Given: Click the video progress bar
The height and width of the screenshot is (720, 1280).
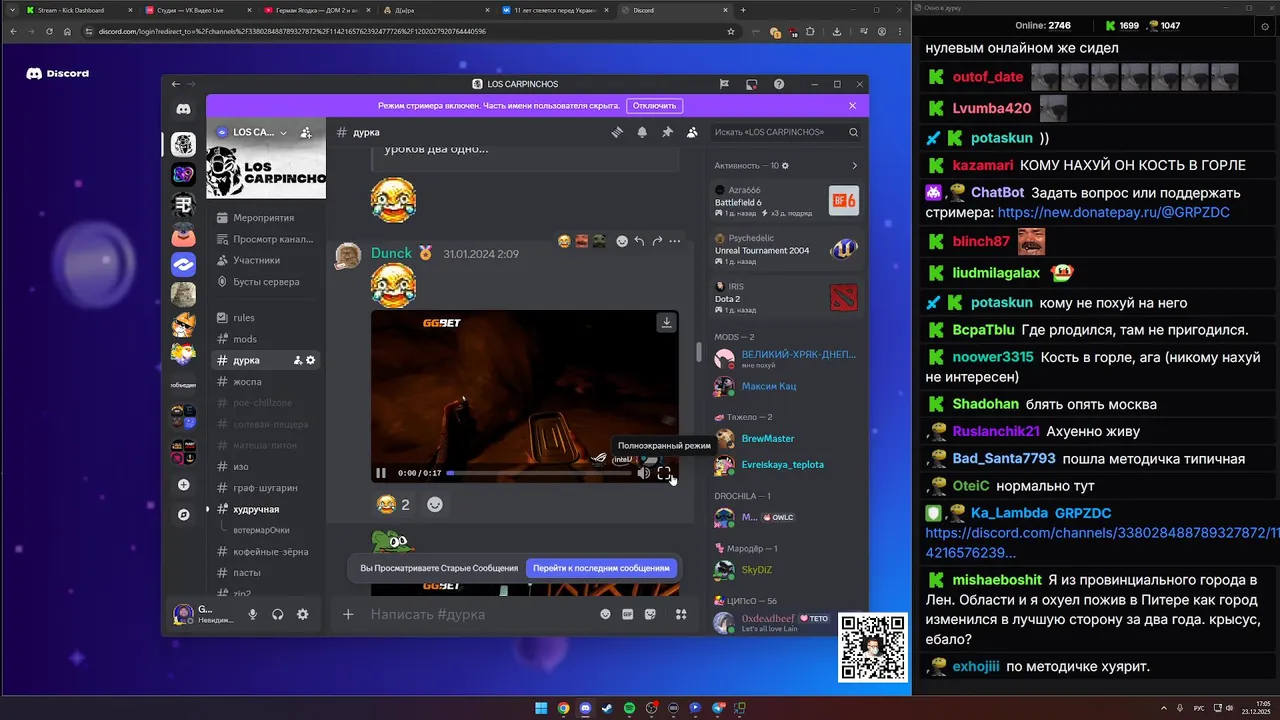Looking at the screenshot, I should (538, 473).
